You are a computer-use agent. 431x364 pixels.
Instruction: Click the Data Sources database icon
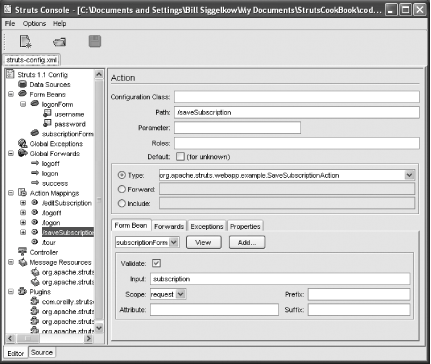tap(23, 84)
